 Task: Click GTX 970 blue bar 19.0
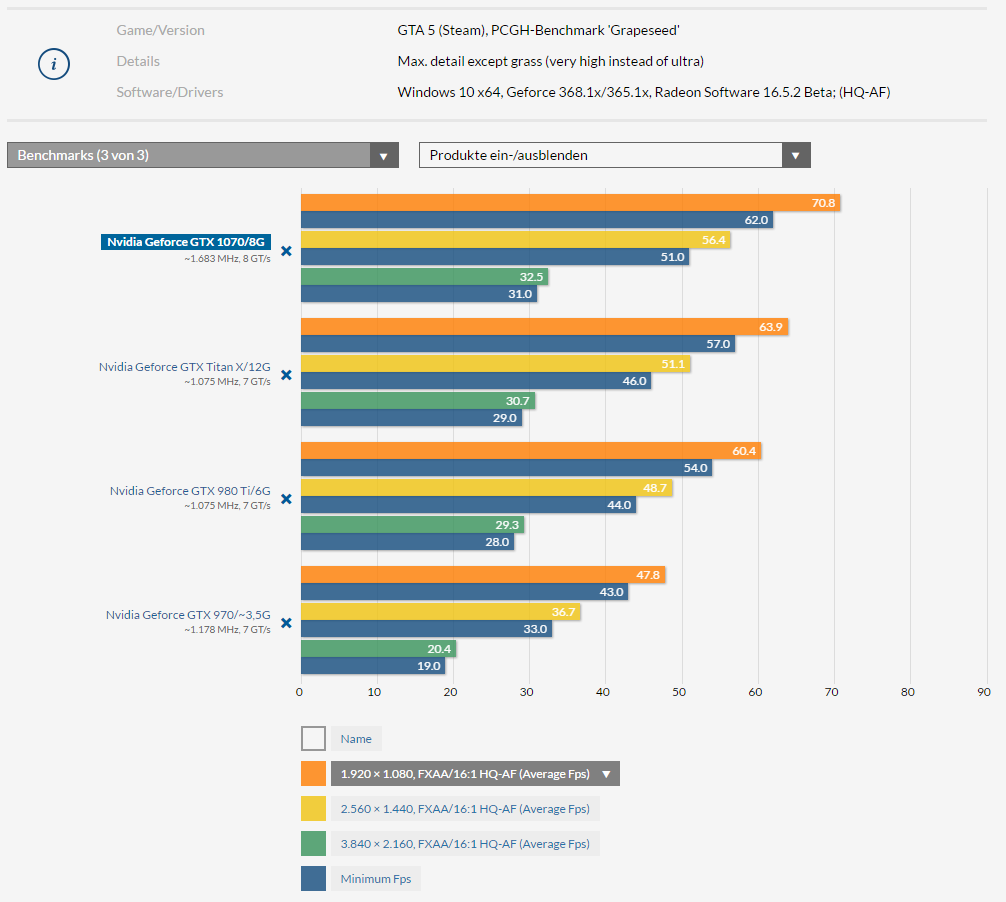(373, 666)
